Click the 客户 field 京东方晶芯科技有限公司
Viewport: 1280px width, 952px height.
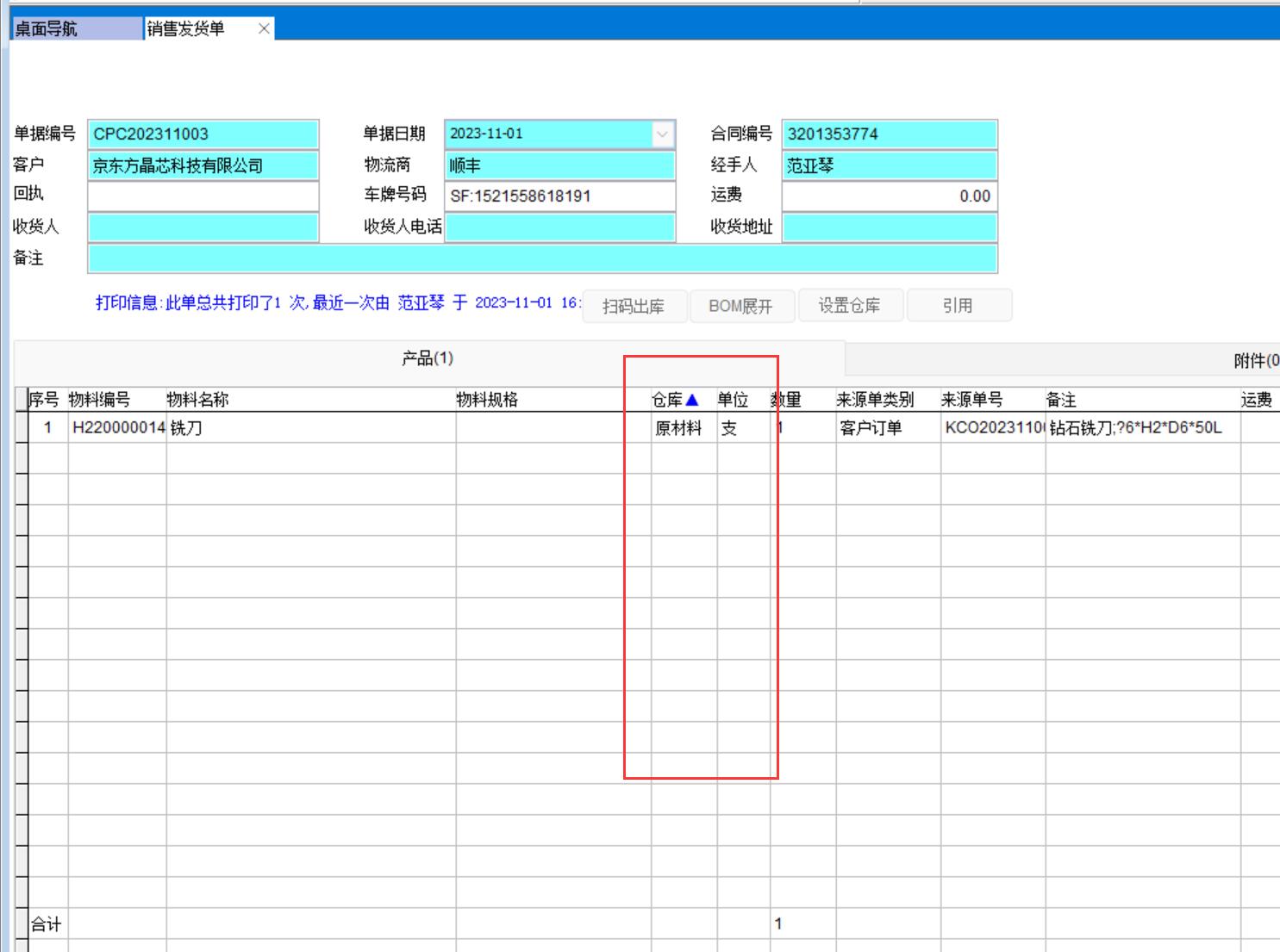tap(203, 165)
